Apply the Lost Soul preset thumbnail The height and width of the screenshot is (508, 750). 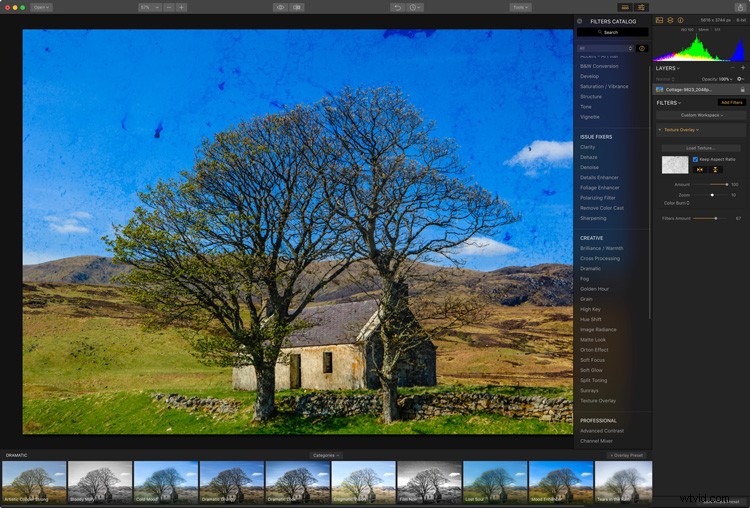coord(495,482)
